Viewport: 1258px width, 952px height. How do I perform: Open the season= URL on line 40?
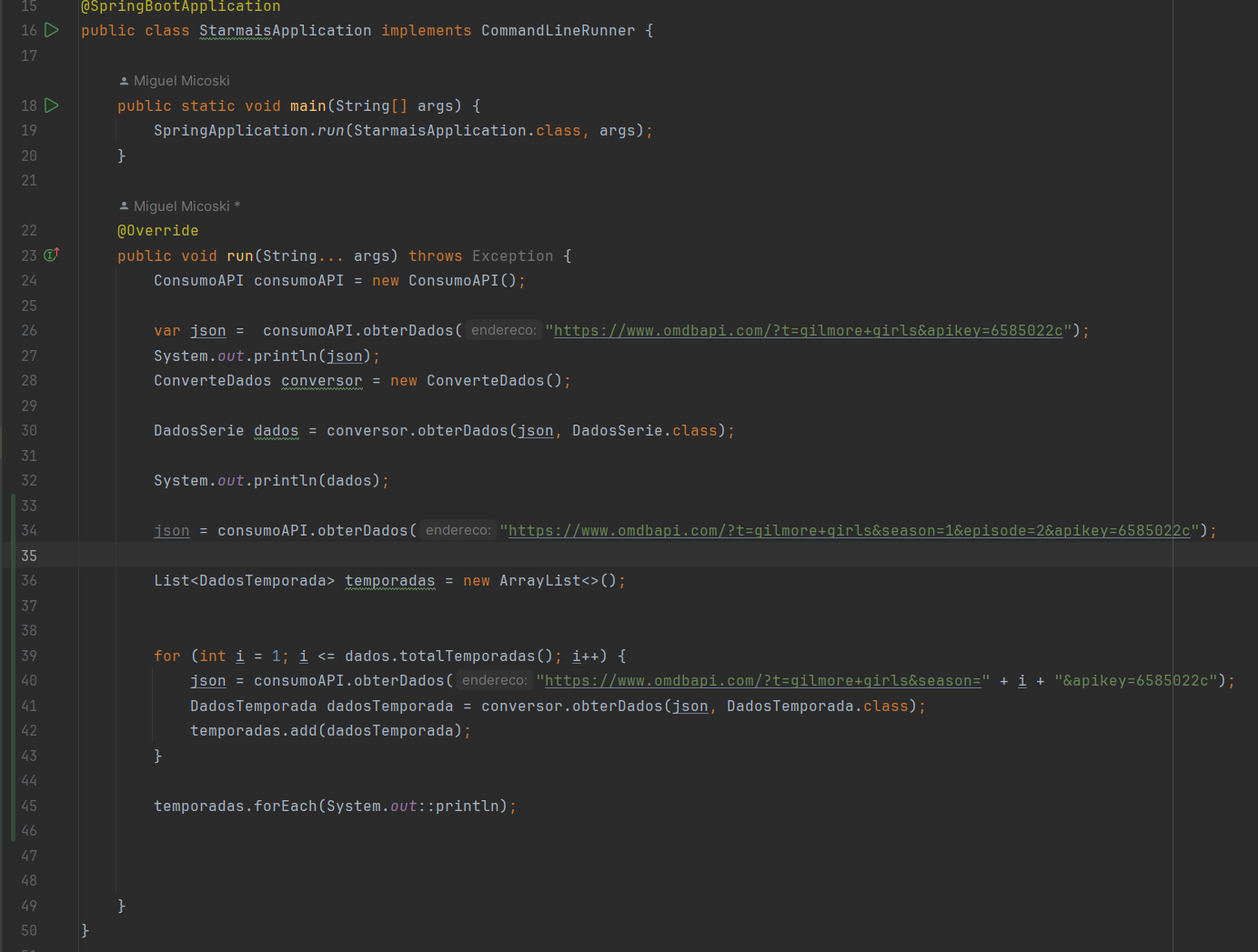point(762,681)
